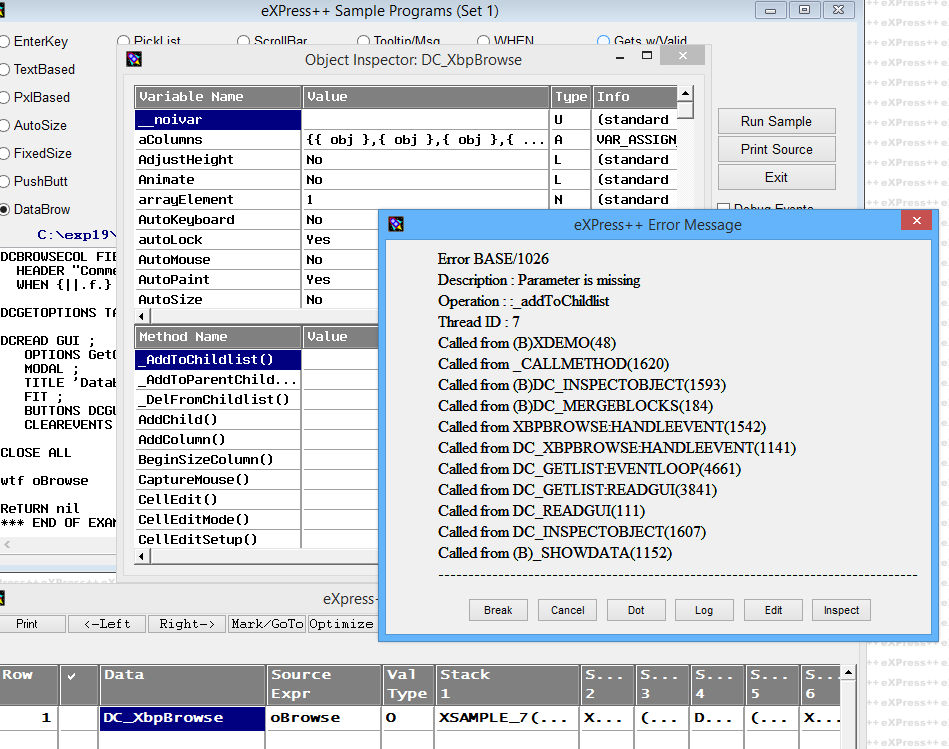Click the up arrow of the variable list scrollbar
The width and height of the screenshot is (949, 749).
[x=685, y=95]
